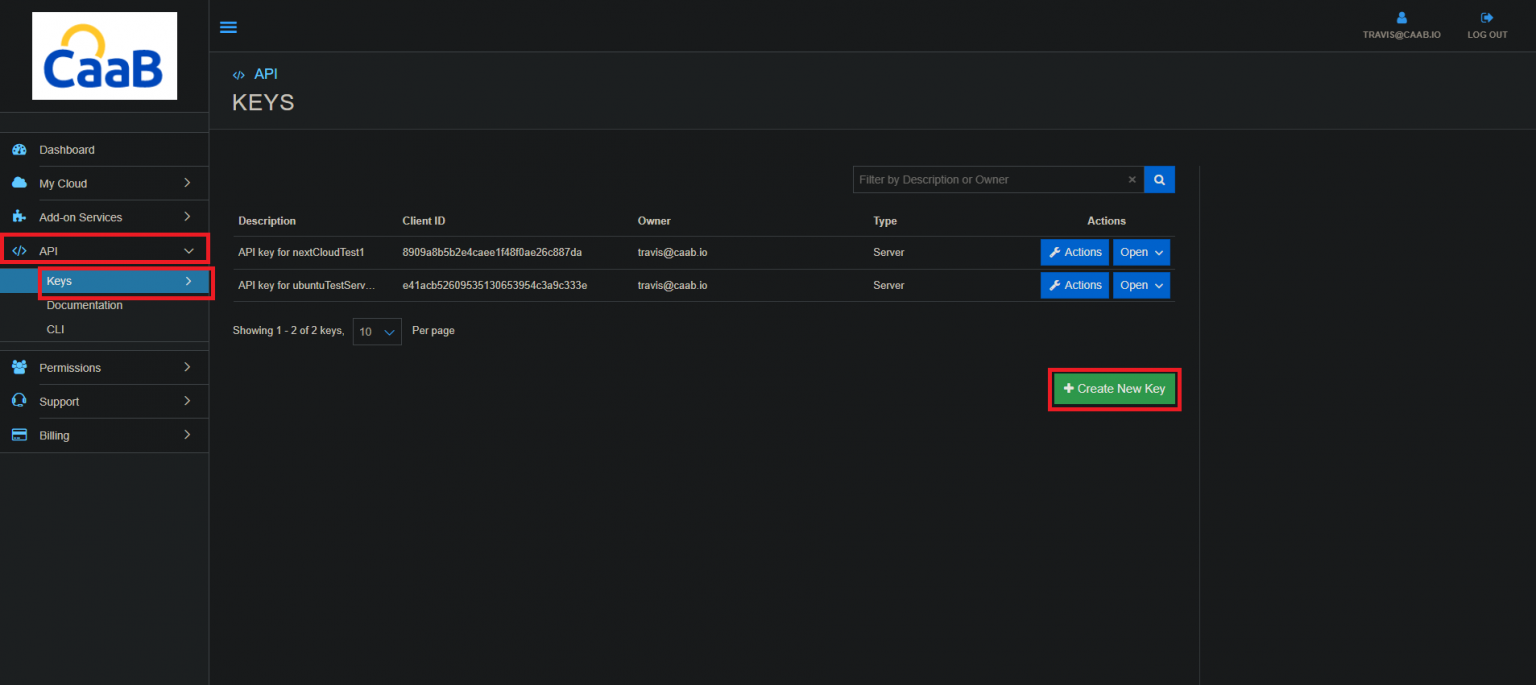Click the Support headset icon

click(21, 401)
